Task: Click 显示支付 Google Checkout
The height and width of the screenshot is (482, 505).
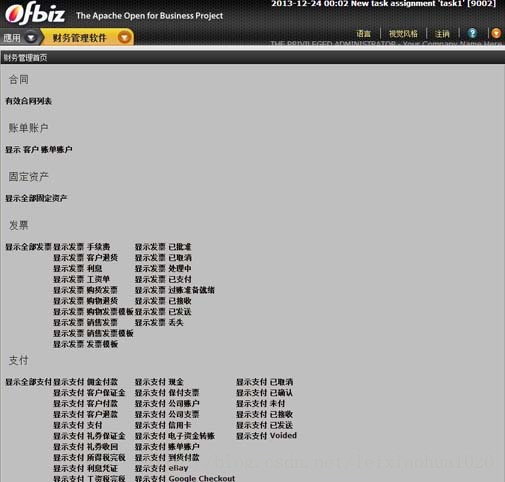Action: click(185, 478)
